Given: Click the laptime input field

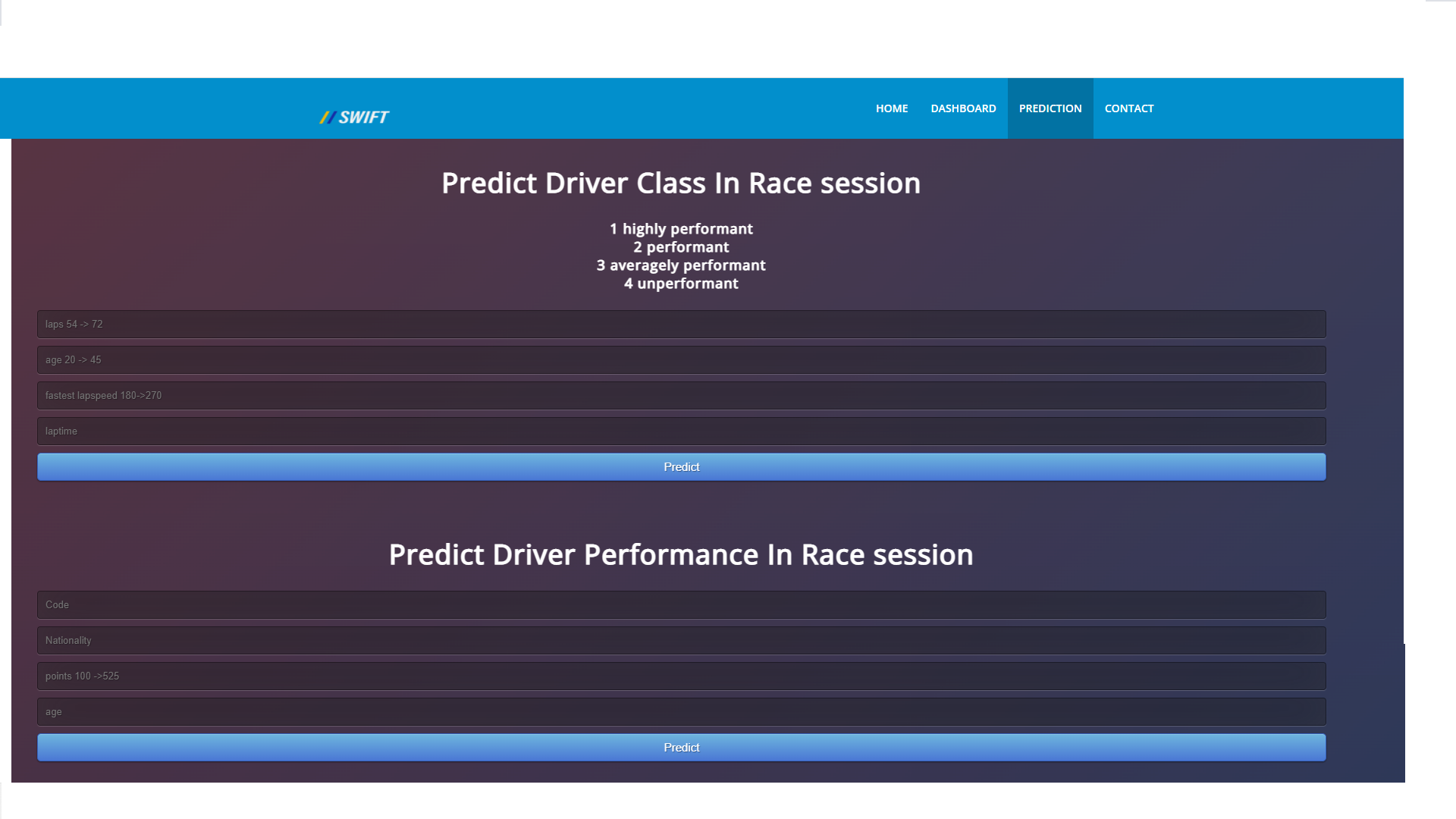Looking at the screenshot, I should tap(681, 431).
